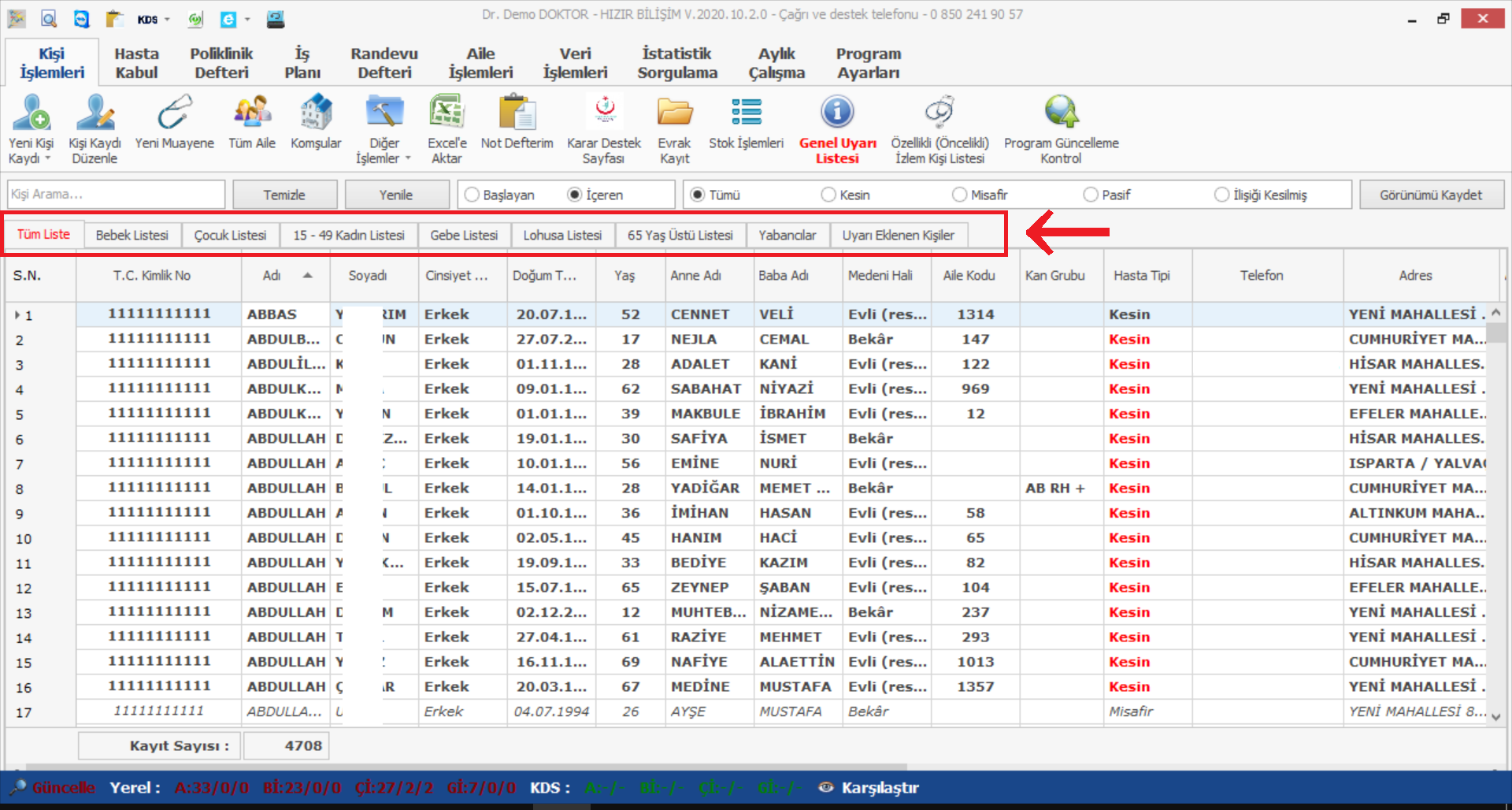Click vertical scrollbar down arrow
The width and height of the screenshot is (1512, 810).
pos(1495,717)
